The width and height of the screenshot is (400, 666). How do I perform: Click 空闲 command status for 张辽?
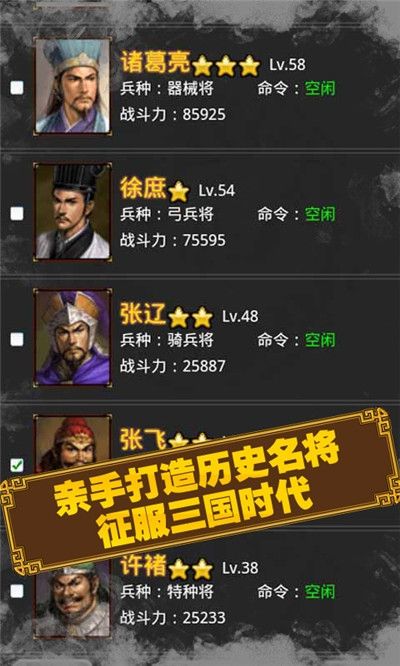click(320, 340)
